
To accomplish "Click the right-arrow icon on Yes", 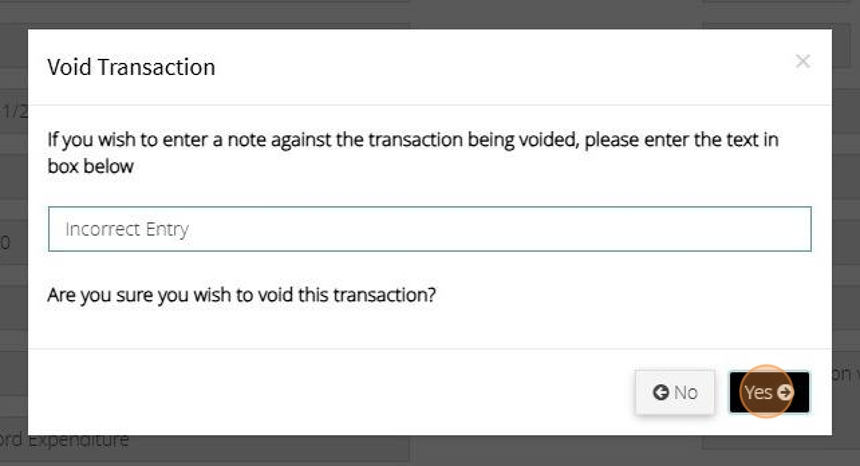I will pyautogui.click(x=785, y=393).
